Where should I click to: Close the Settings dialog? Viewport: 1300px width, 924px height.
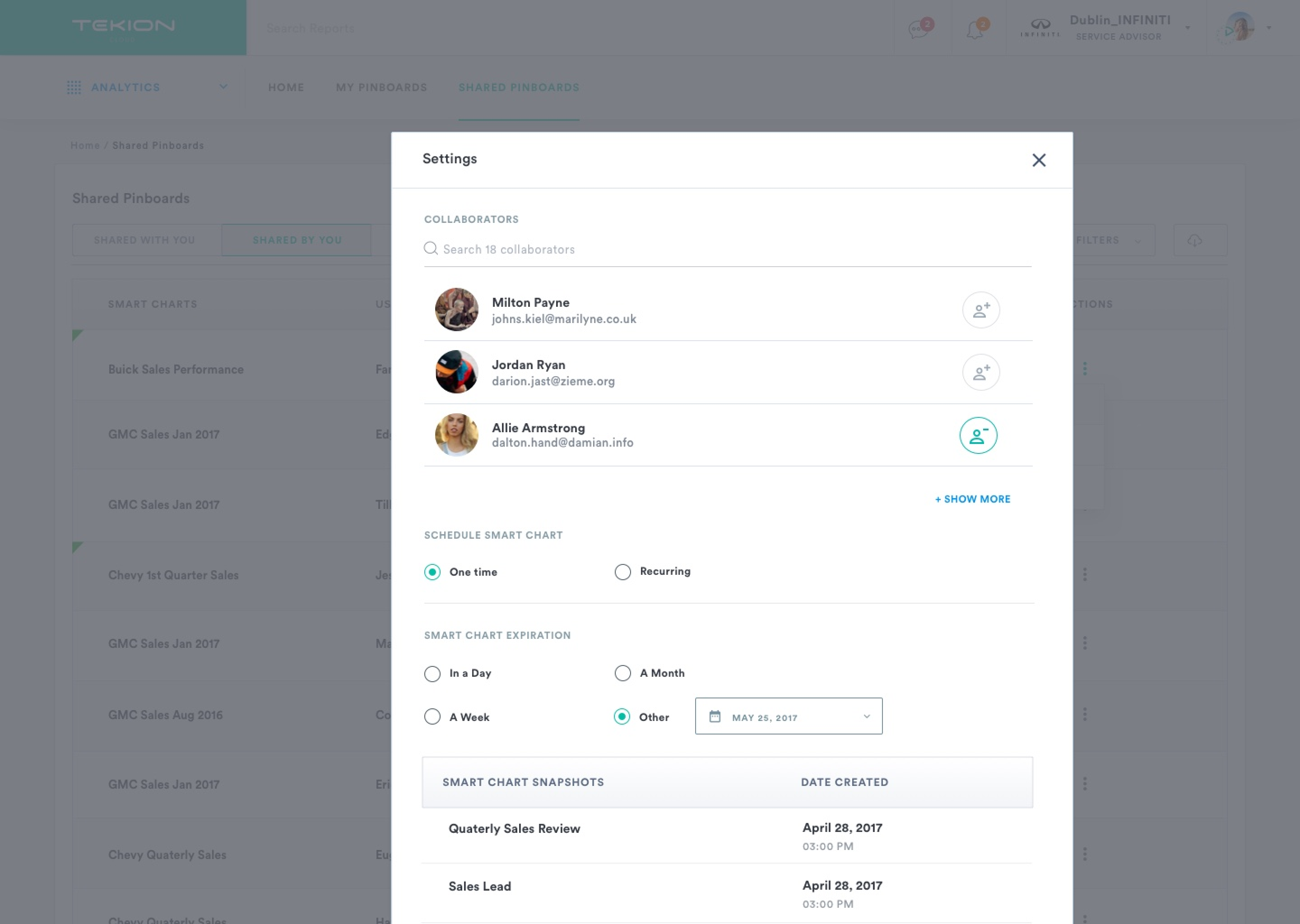point(1039,160)
